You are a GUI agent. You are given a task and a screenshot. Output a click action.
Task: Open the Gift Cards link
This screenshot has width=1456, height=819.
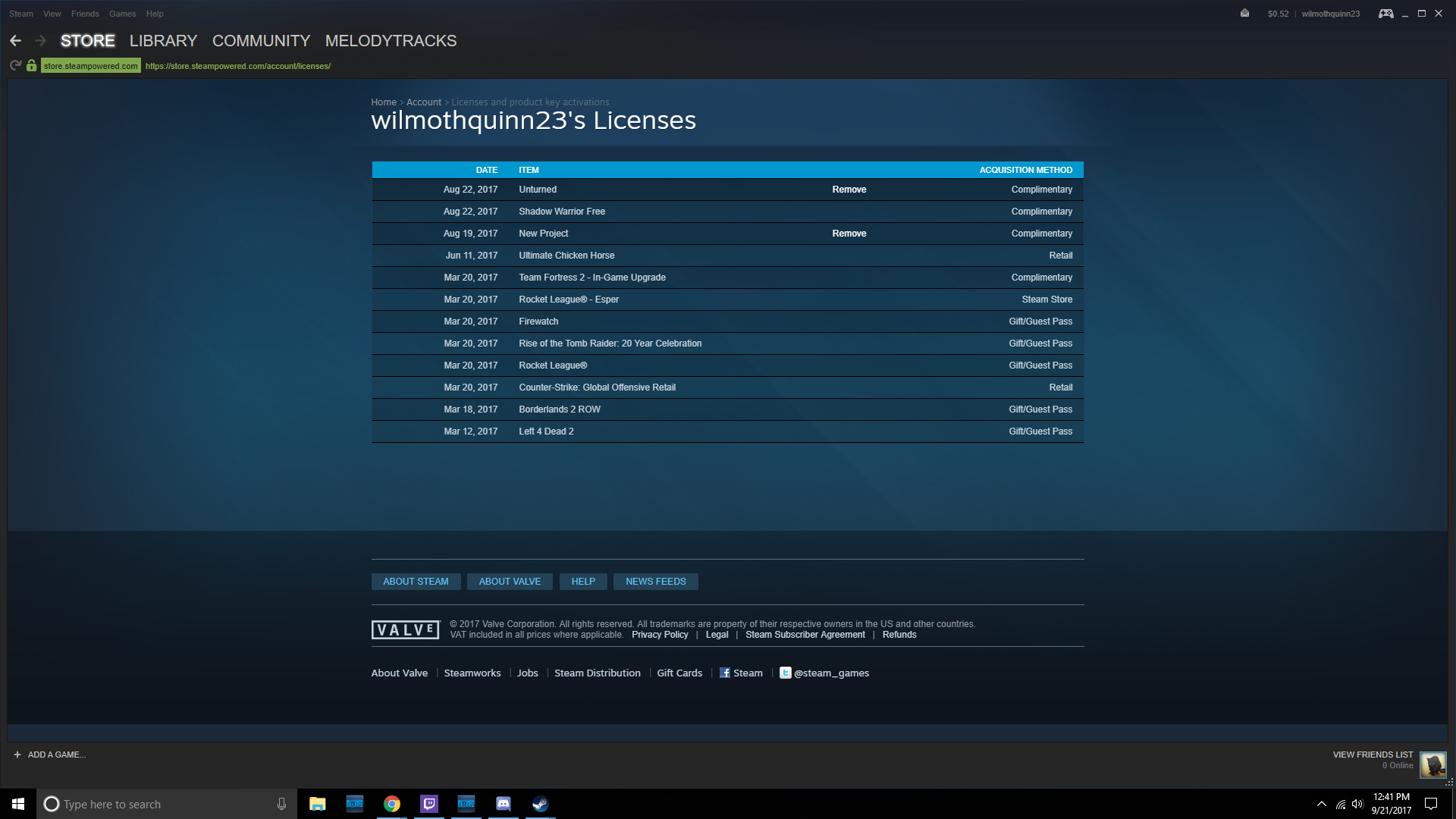679,673
